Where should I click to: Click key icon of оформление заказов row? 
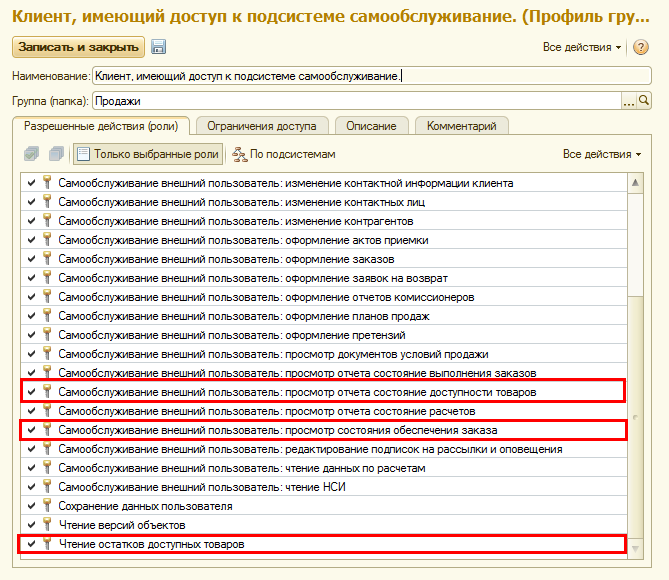(x=47, y=259)
